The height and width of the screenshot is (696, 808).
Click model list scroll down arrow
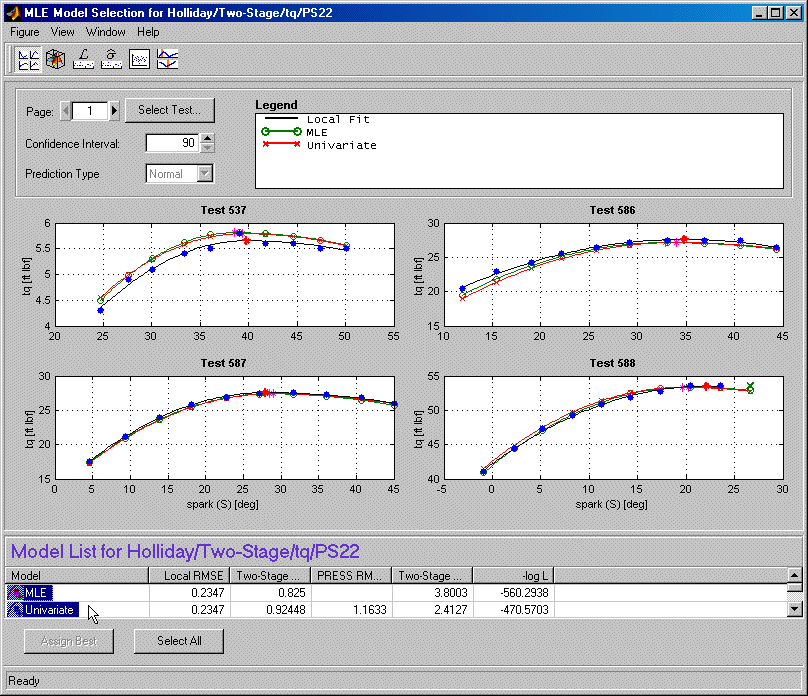tap(795, 610)
